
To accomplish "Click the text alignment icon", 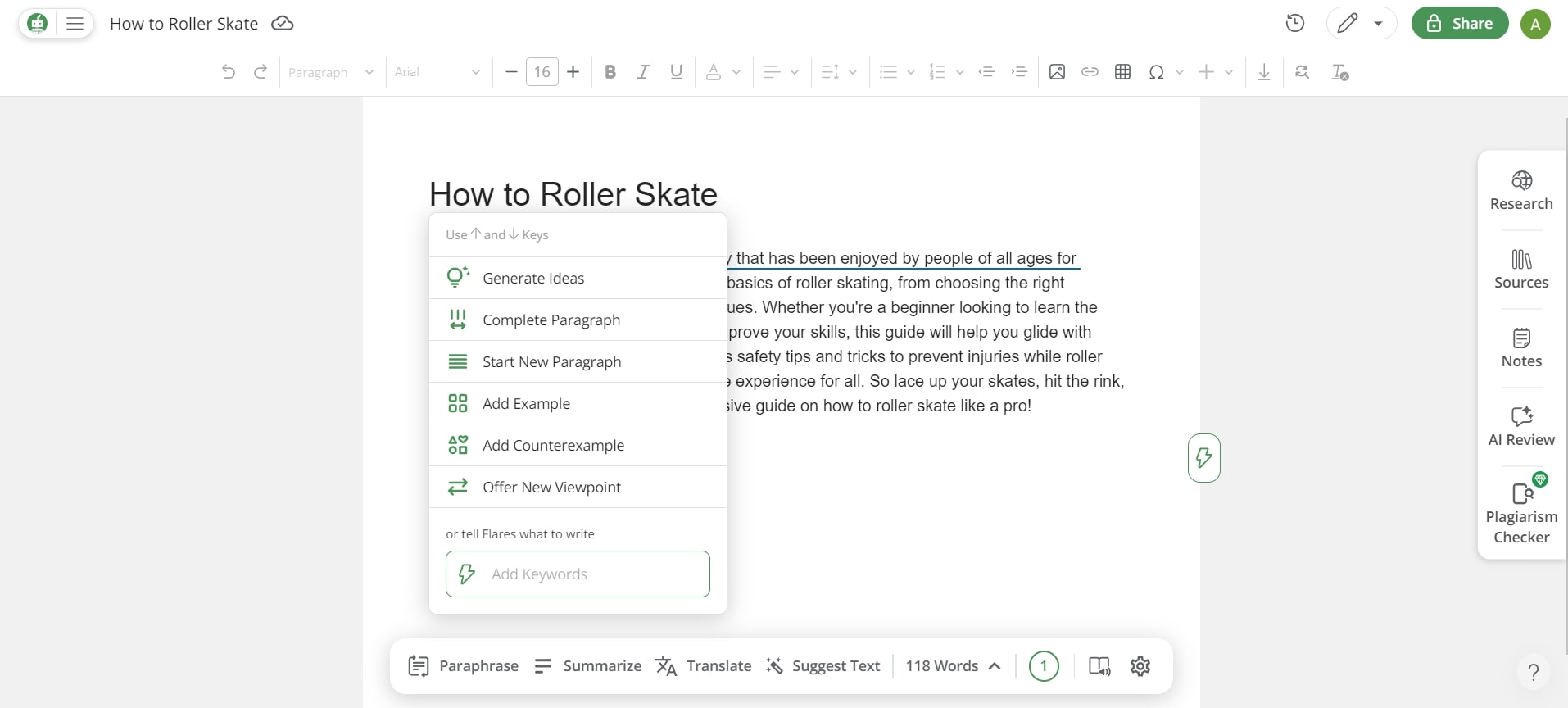I will (772, 72).
